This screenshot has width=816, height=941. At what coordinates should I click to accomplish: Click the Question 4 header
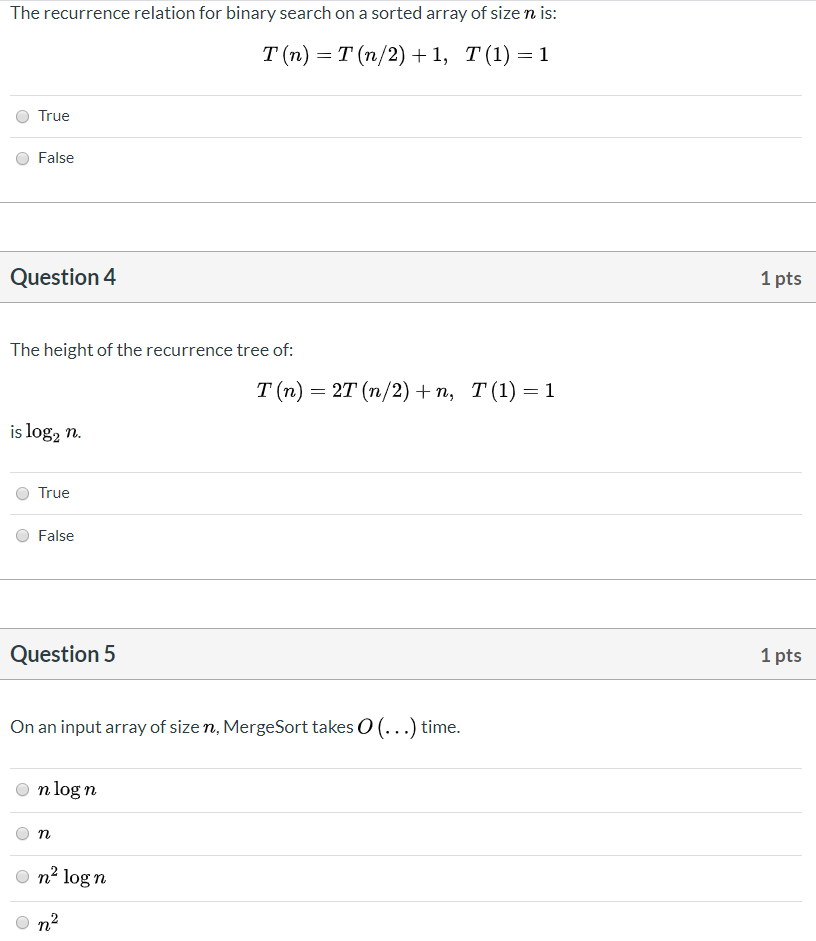(x=63, y=277)
